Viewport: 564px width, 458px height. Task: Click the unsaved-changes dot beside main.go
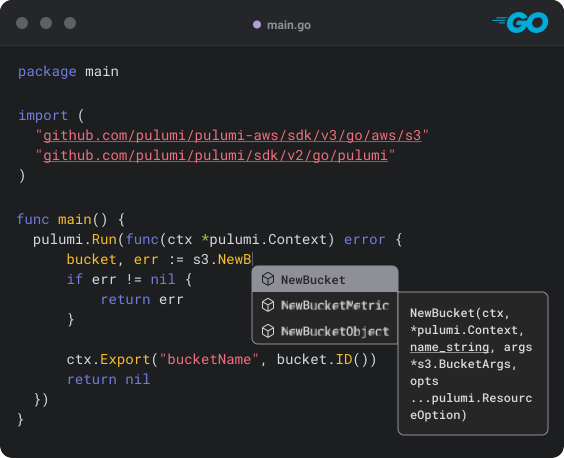(x=257, y=24)
